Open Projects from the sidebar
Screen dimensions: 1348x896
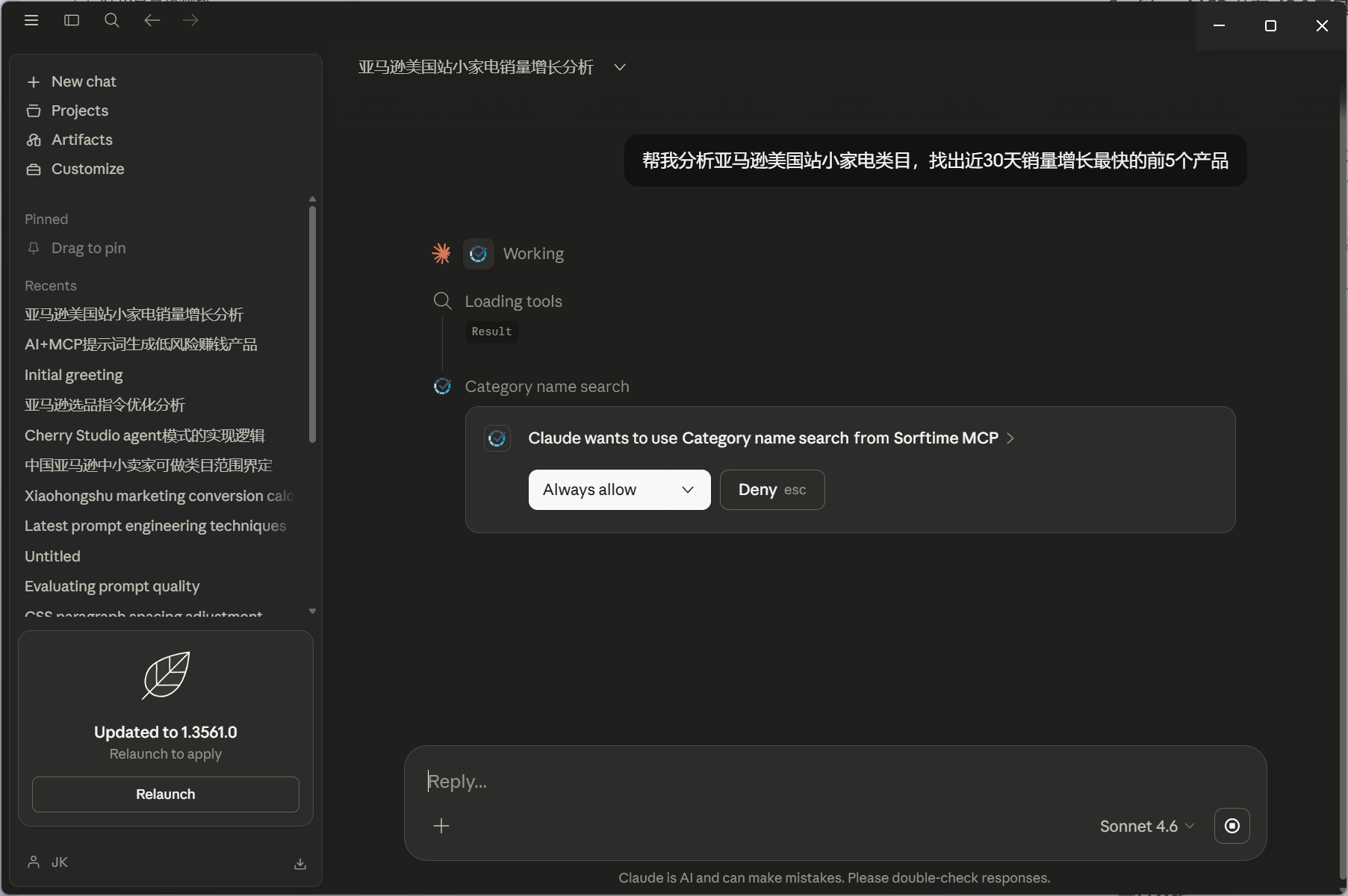(x=79, y=111)
